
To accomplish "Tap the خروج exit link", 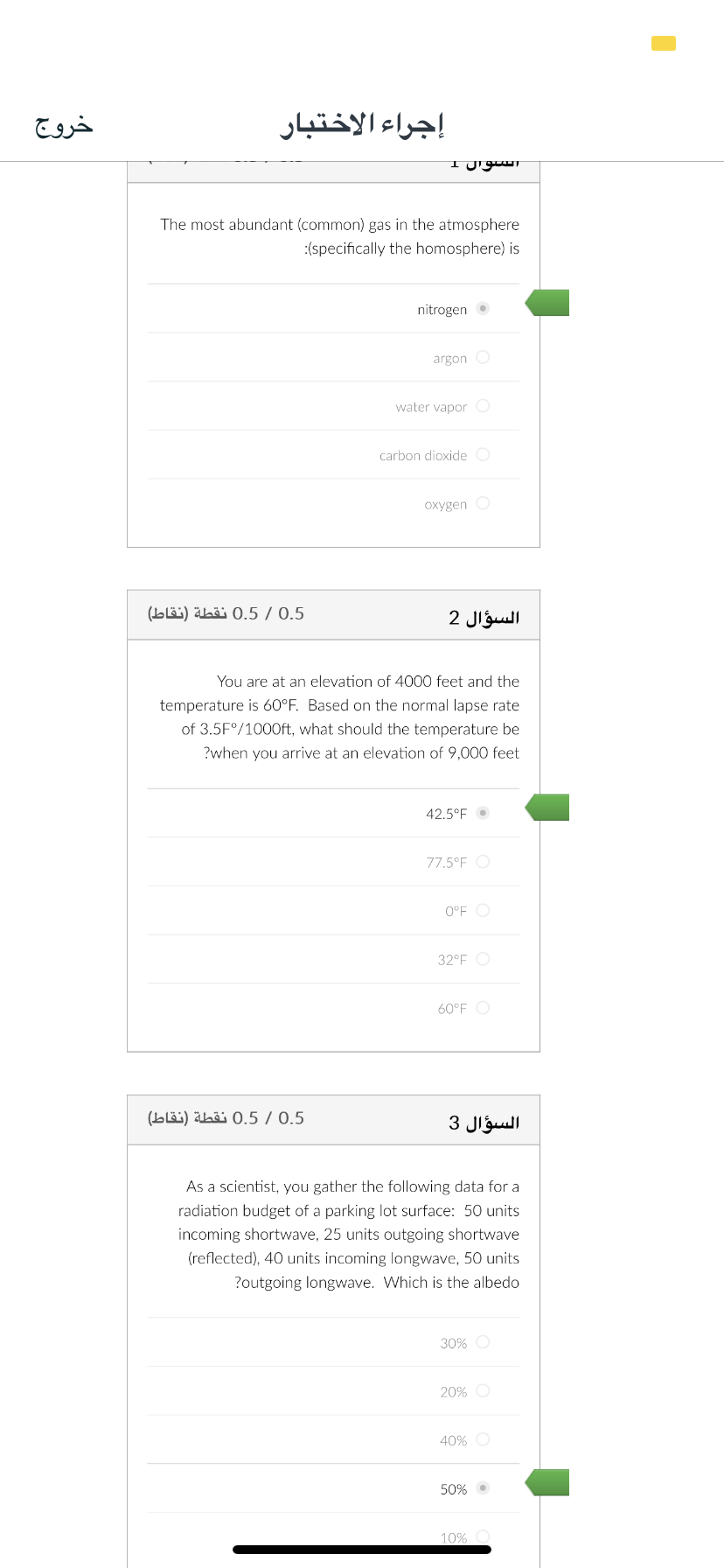I will pos(64,126).
